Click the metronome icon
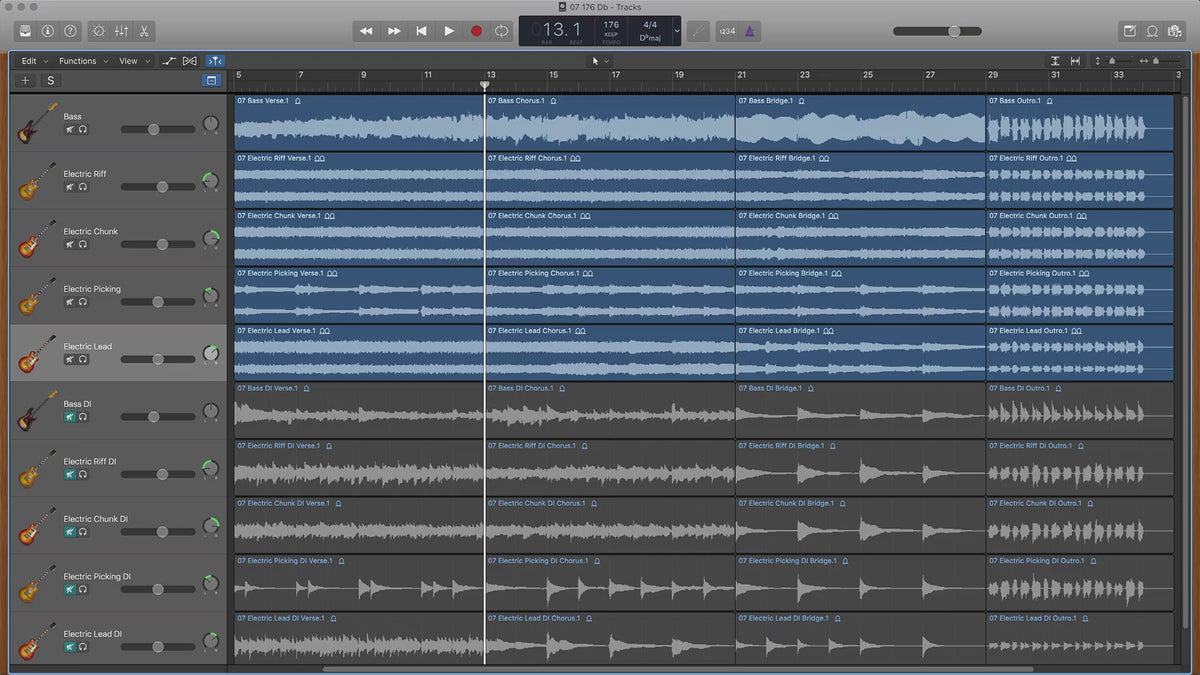This screenshot has width=1200, height=675. coord(749,31)
